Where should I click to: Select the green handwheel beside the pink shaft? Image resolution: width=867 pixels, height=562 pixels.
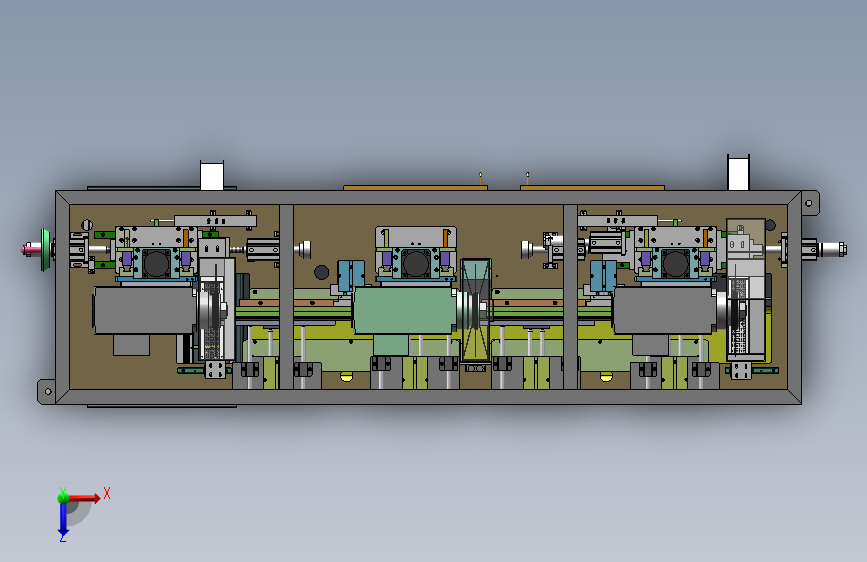click(x=45, y=249)
